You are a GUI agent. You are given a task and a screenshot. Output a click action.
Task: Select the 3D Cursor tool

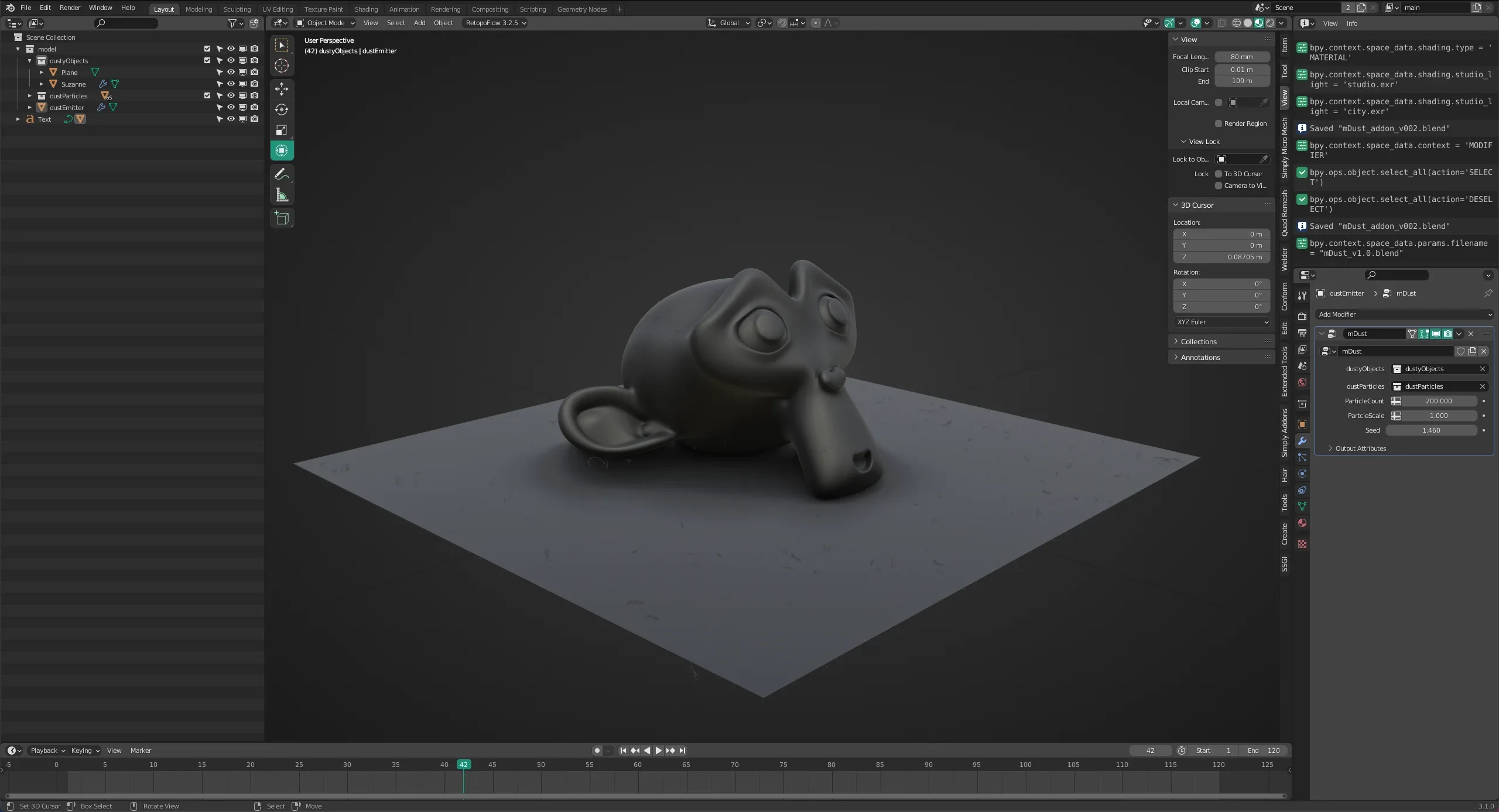282,66
